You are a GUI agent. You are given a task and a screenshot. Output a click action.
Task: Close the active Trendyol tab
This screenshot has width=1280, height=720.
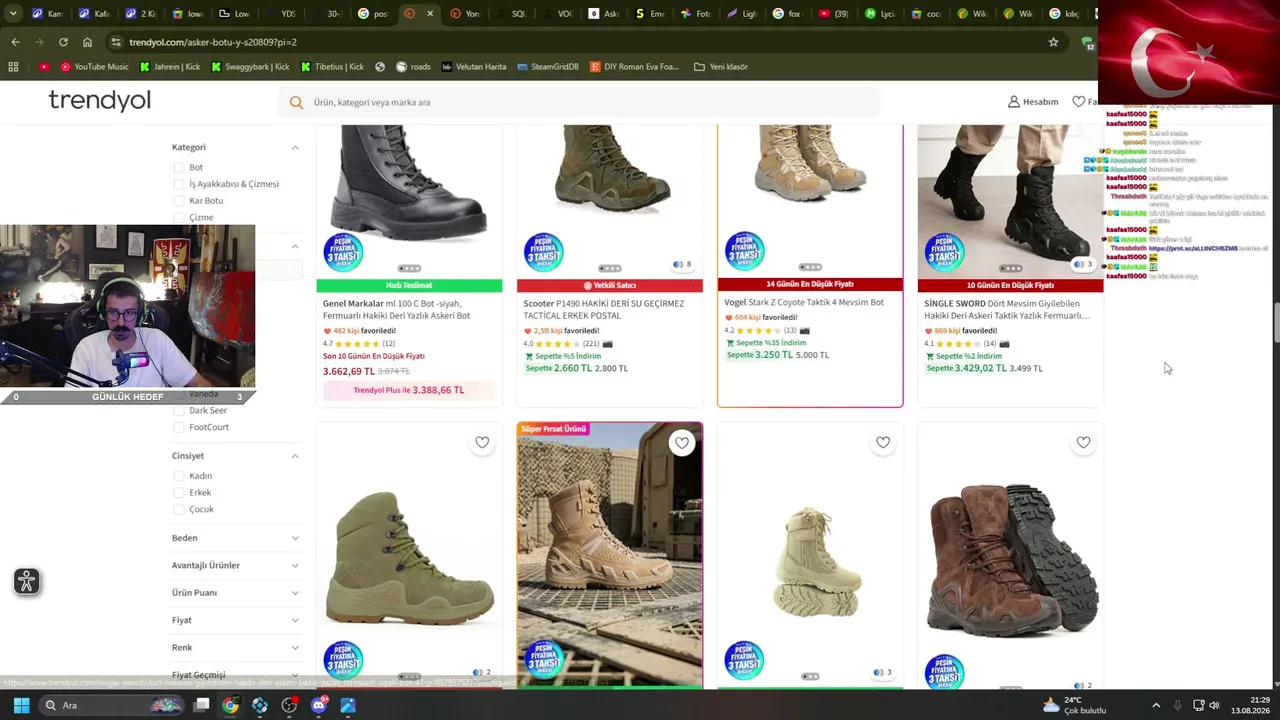(430, 14)
